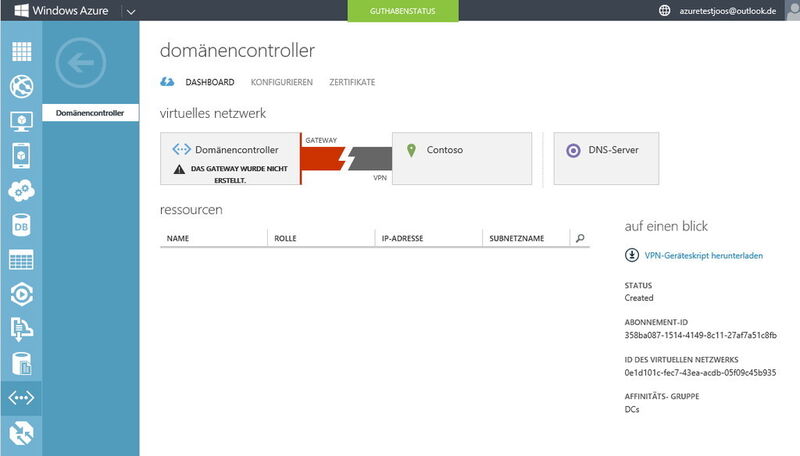This screenshot has width=800, height=456.
Task: Click the quick start cloud icon tab
Action: (x=167, y=82)
